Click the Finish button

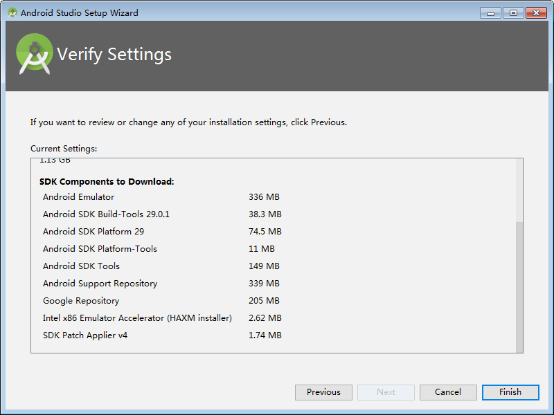click(510, 392)
